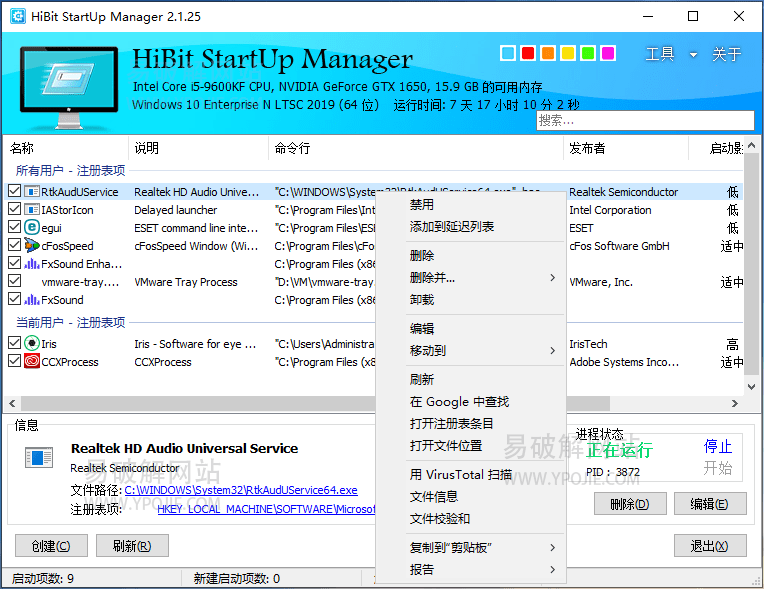Sort by the 发布者 column header
Screen dimensions: 764x589
(x=626, y=148)
